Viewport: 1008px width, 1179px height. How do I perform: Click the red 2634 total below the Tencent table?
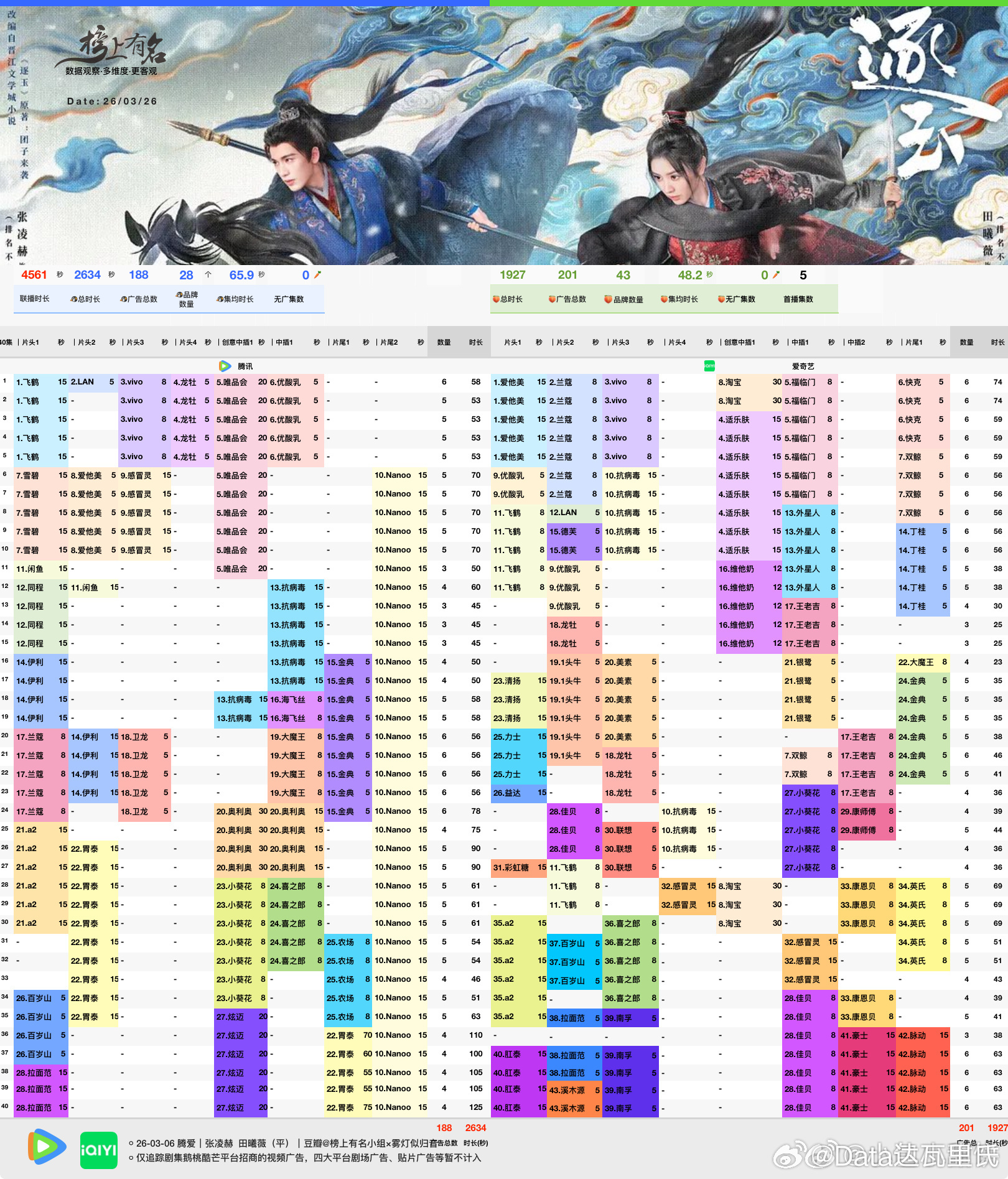click(475, 1128)
